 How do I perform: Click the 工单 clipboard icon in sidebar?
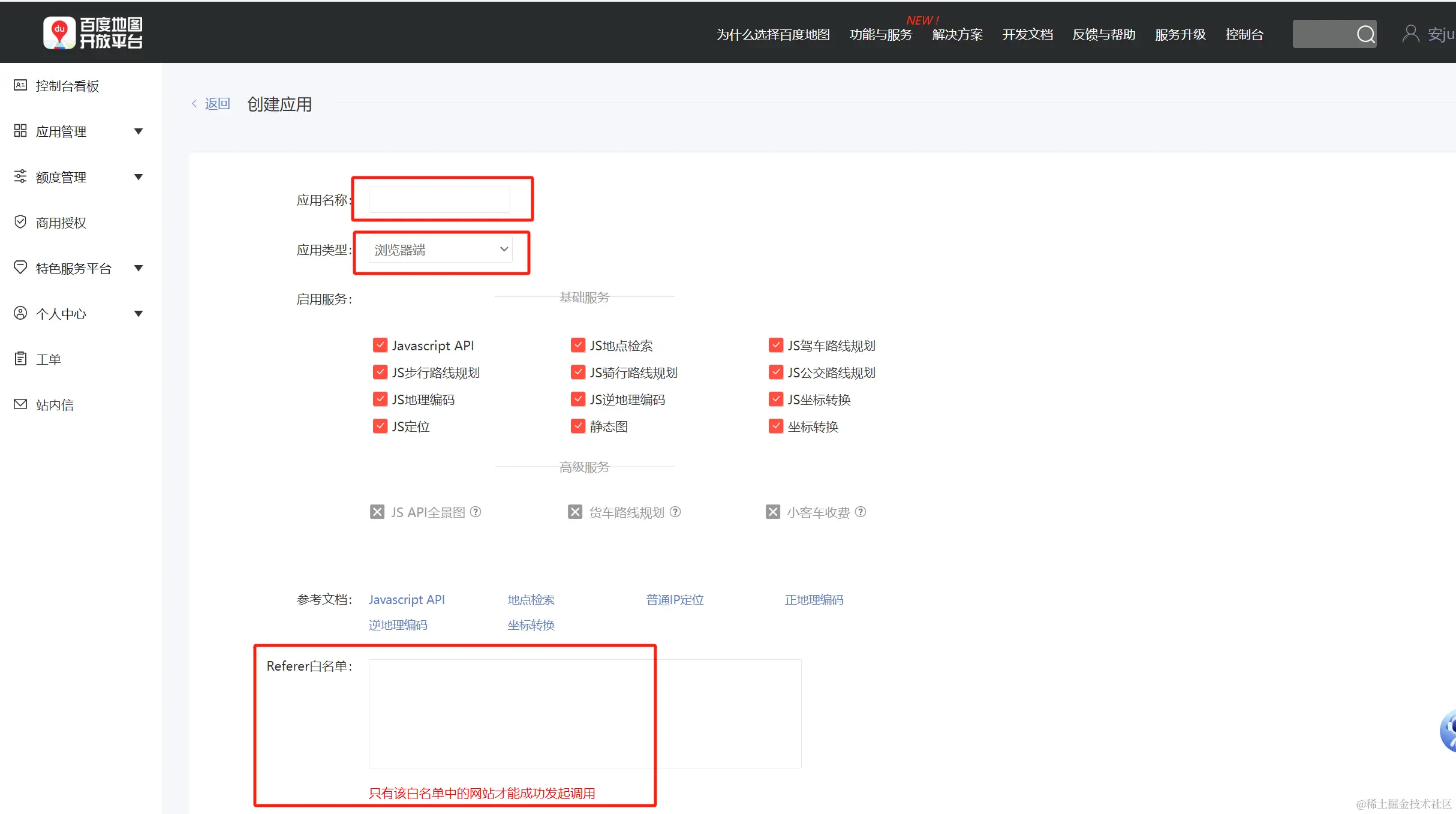tap(20, 359)
